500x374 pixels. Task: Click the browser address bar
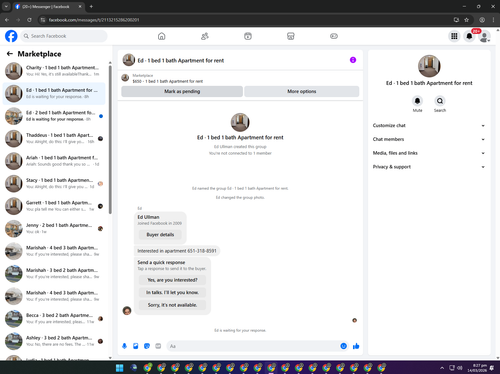pyautogui.click(x=247, y=20)
